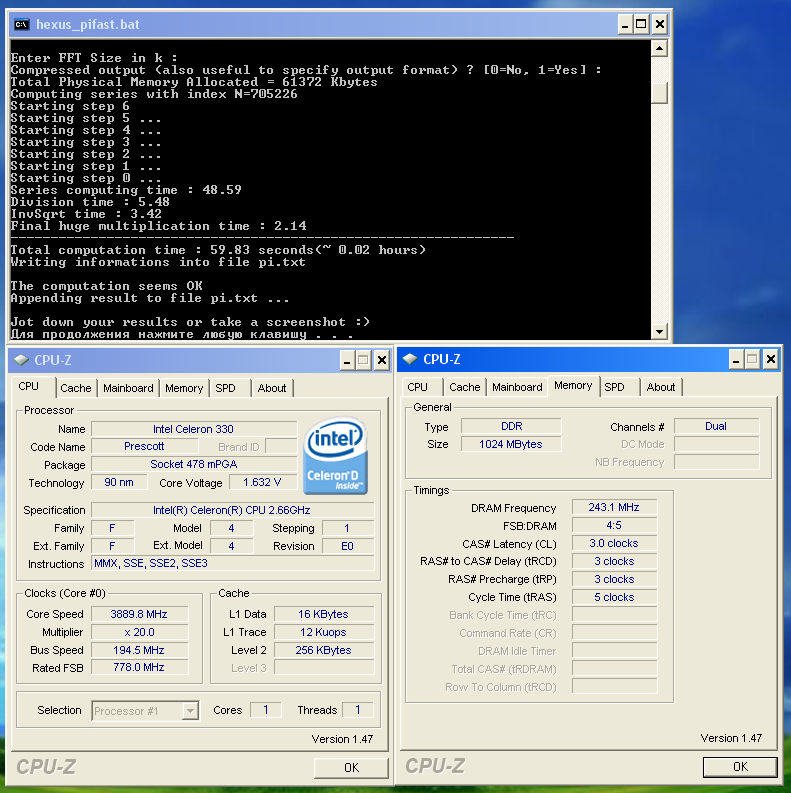
Task: Open Memory tab in left CPU-Z window
Action: pos(184,388)
